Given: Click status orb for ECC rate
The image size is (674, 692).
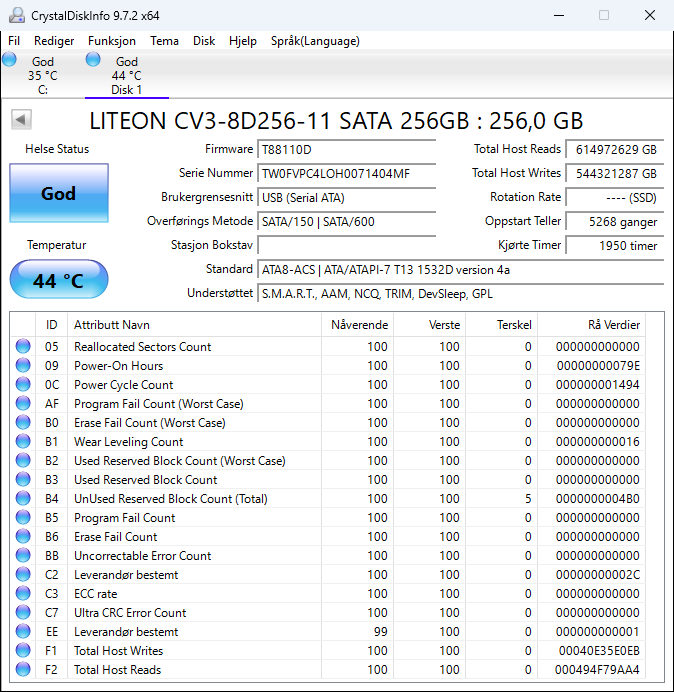Looking at the screenshot, I should 23,593.
